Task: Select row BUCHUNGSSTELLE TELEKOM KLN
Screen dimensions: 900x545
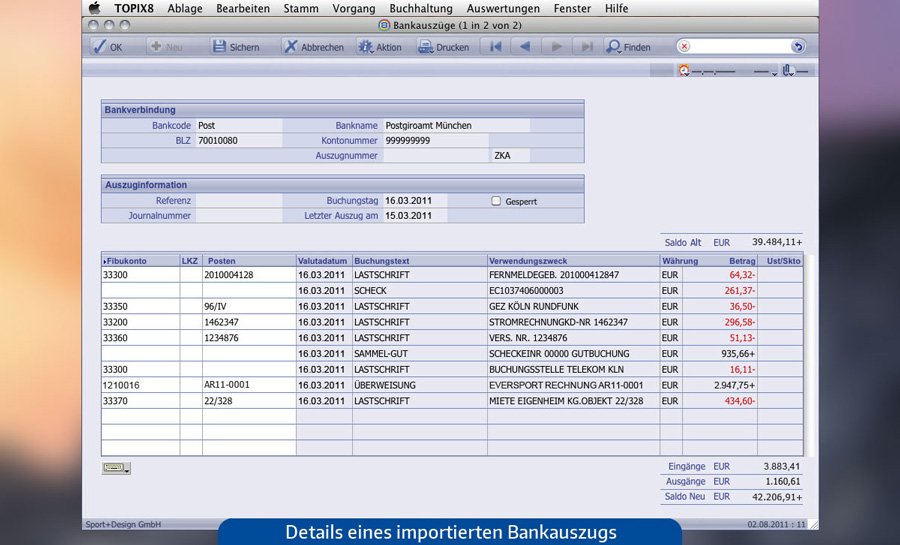Action: [452, 369]
